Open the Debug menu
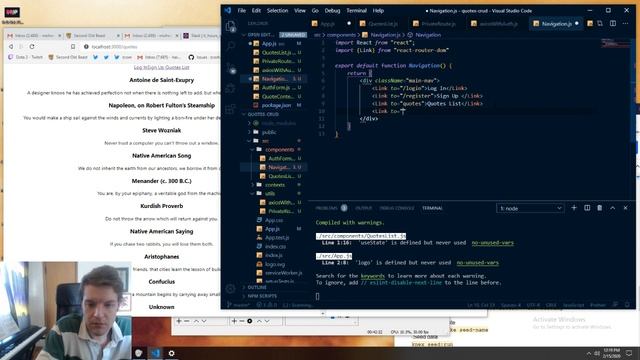This screenshot has height=360, width=640. [x=332, y=11]
